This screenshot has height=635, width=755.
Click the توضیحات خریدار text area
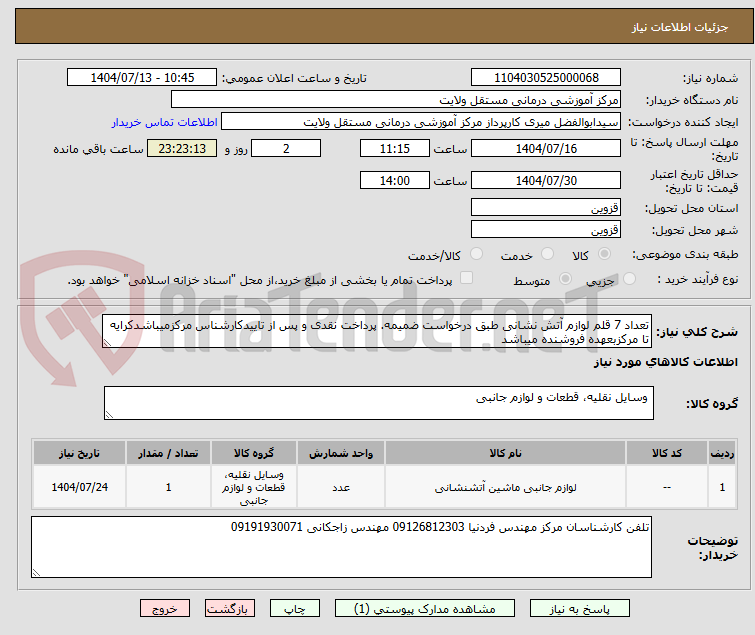pyautogui.click(x=341, y=547)
